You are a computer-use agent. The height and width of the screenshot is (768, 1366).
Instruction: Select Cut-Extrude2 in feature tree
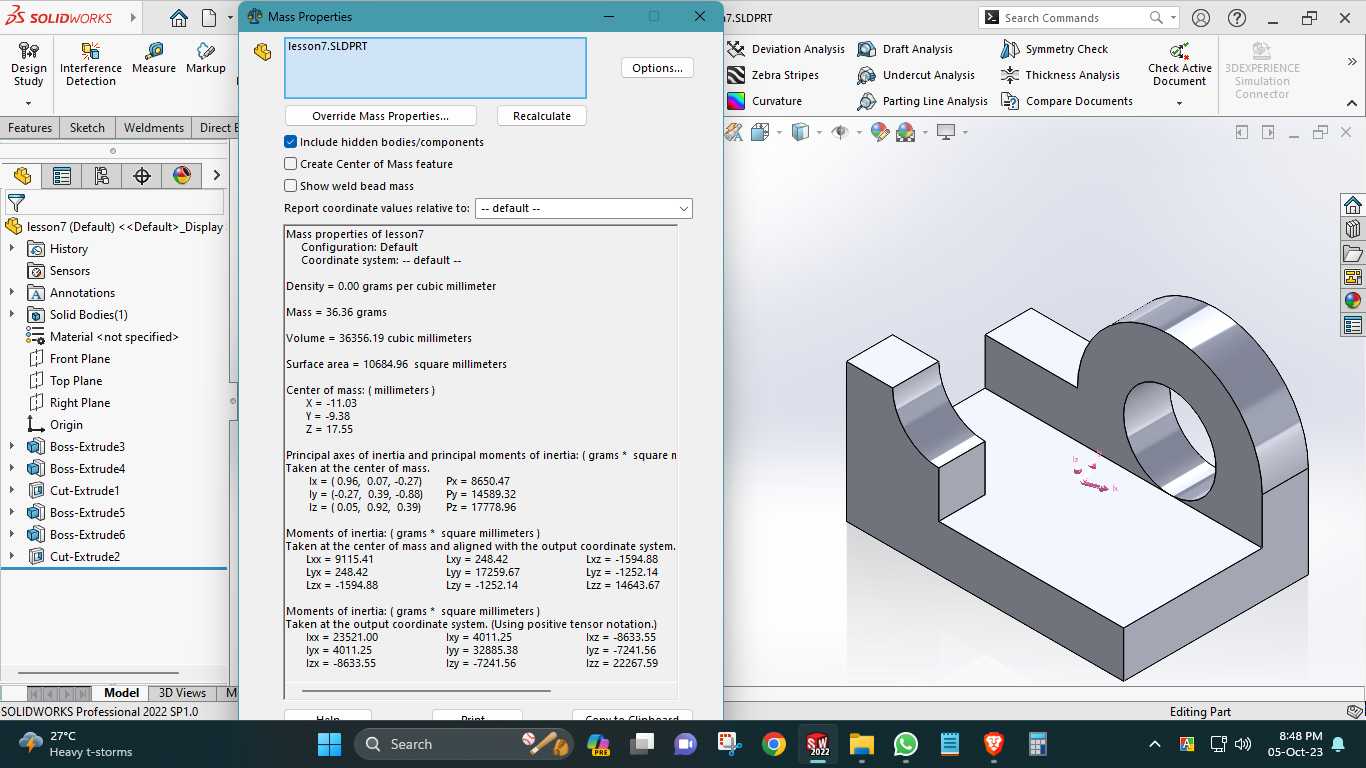85,557
